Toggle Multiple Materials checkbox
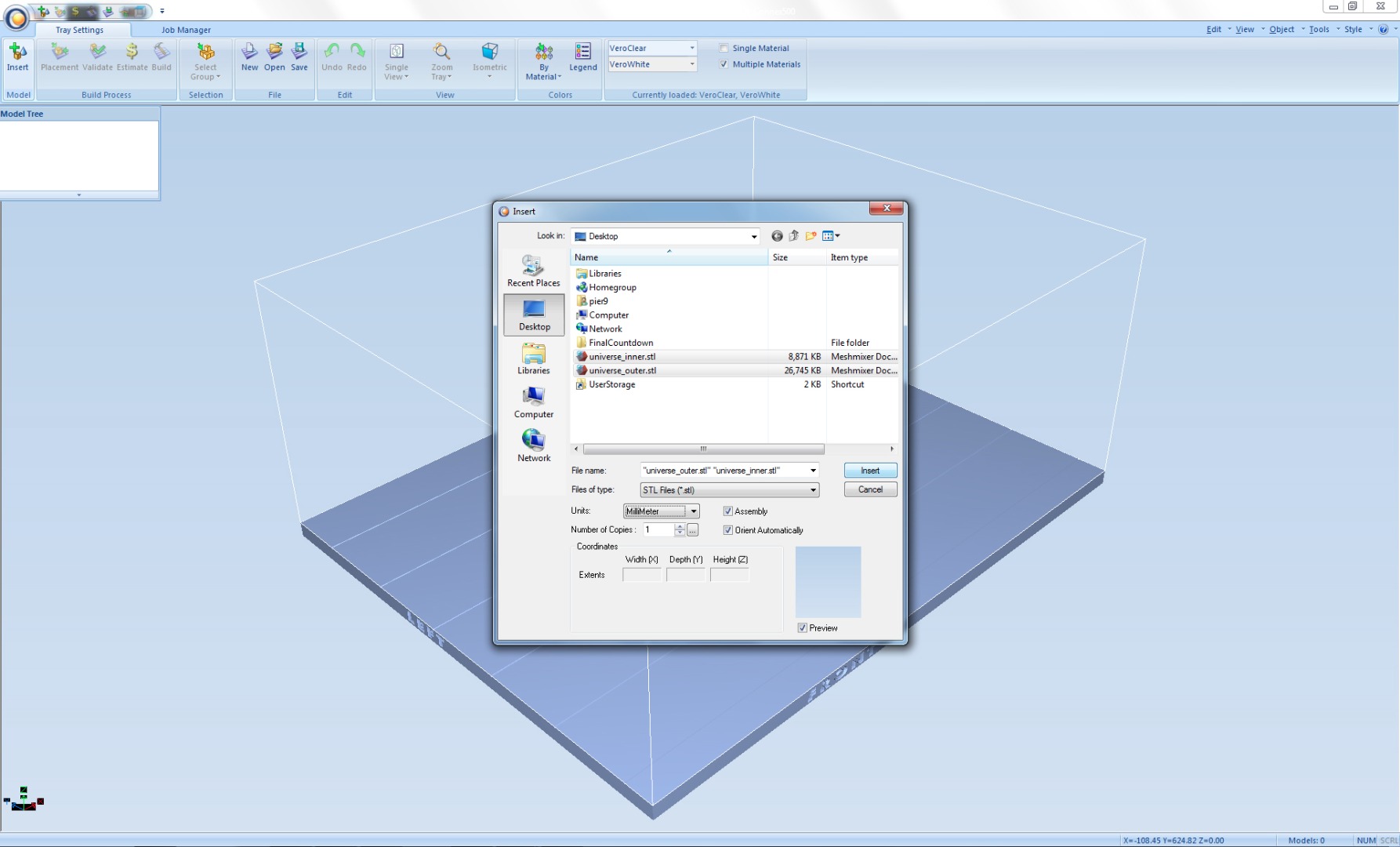This screenshot has width=1400, height=847. point(724,64)
